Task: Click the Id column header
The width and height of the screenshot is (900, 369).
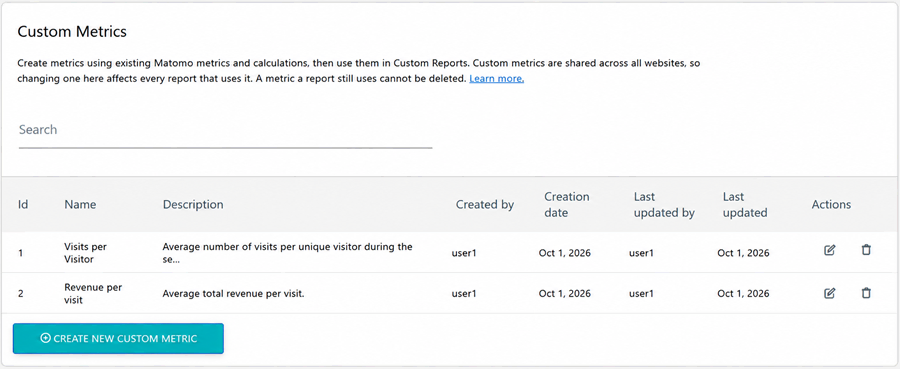Action: tap(24, 205)
